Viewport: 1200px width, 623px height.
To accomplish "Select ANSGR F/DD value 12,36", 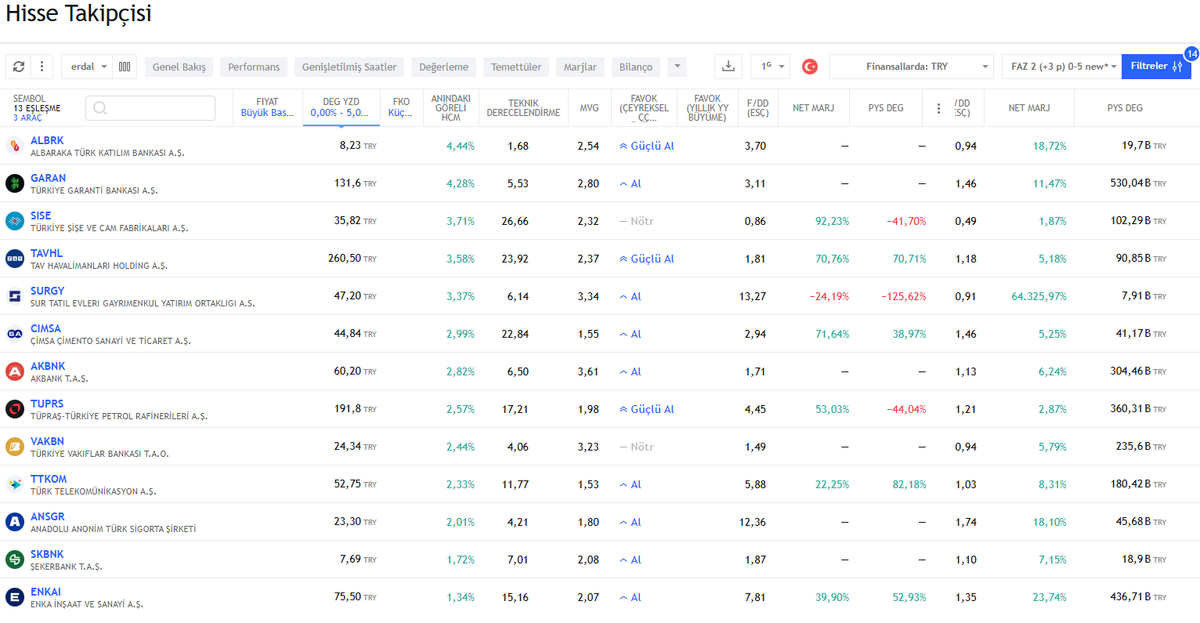I will pyautogui.click(x=752, y=522).
